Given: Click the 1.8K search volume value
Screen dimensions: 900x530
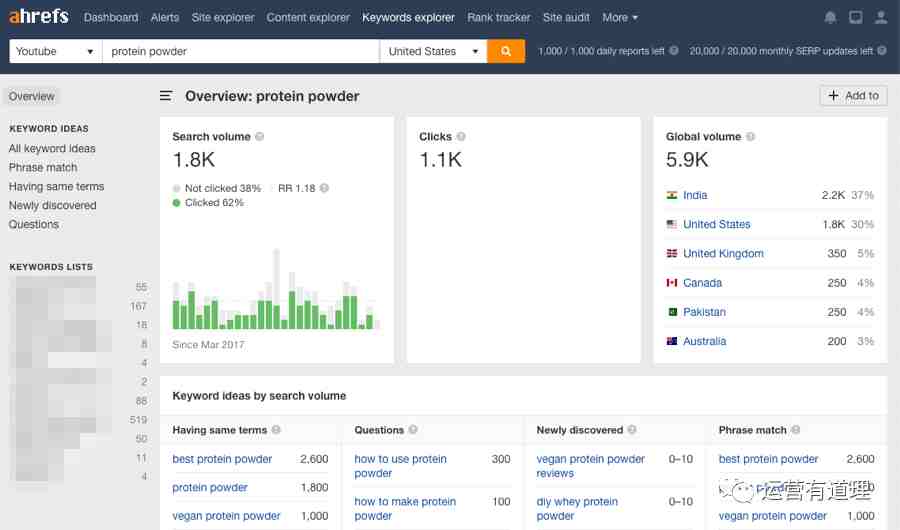Looking at the screenshot, I should [194, 160].
